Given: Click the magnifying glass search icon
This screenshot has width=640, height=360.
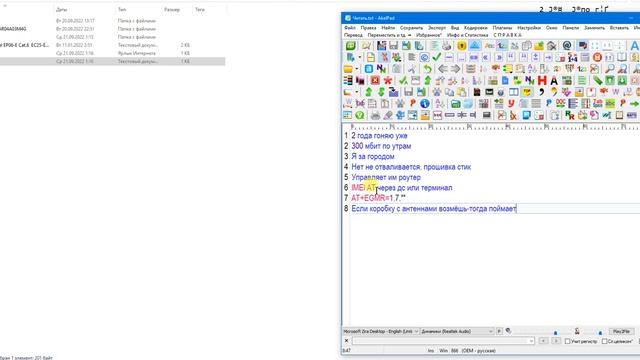Looking at the screenshot, I should point(610,69).
